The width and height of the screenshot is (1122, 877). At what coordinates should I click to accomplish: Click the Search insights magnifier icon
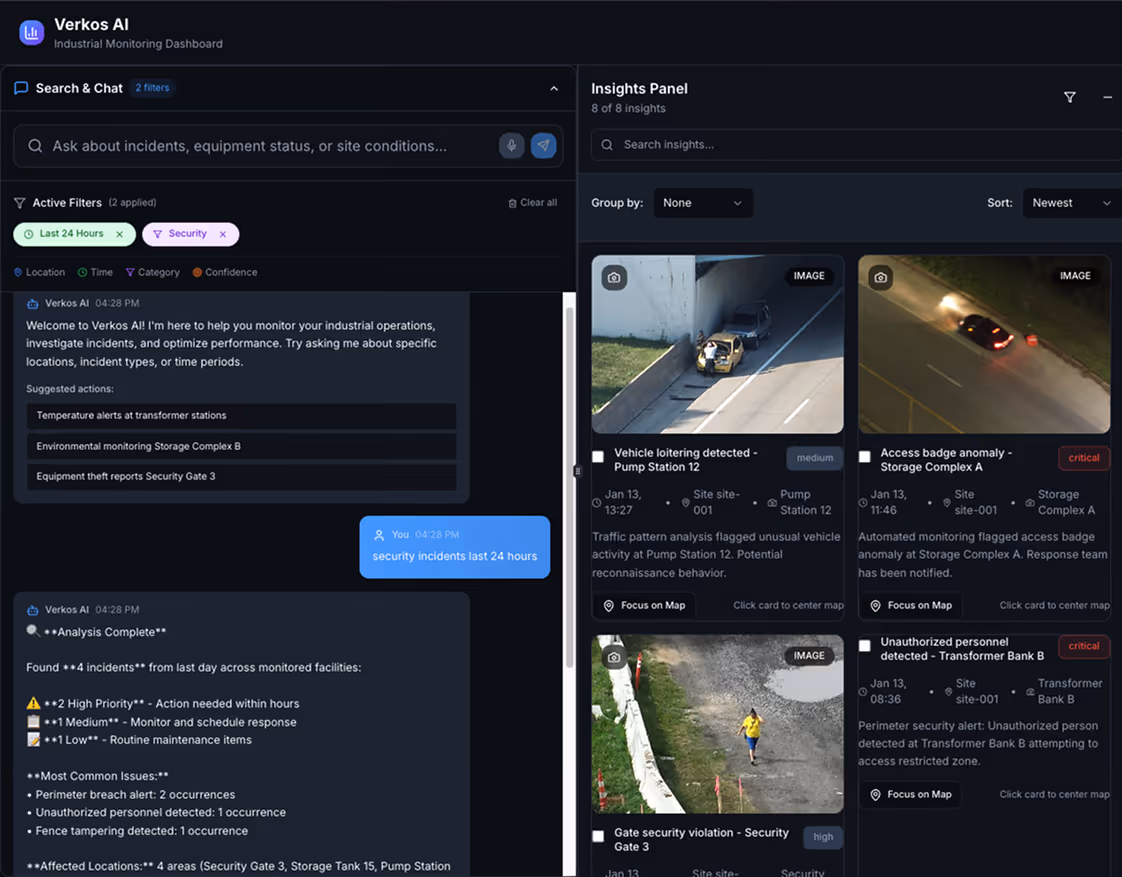pos(607,145)
